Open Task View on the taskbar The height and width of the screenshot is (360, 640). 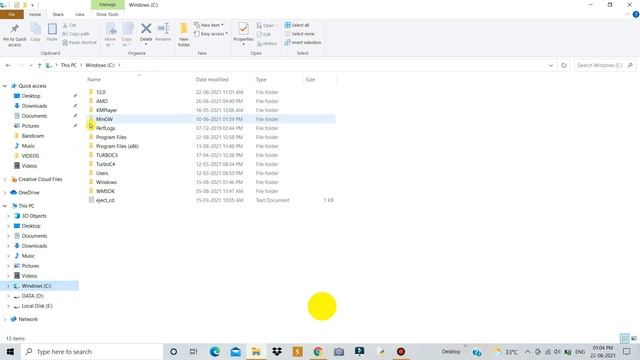193,351
